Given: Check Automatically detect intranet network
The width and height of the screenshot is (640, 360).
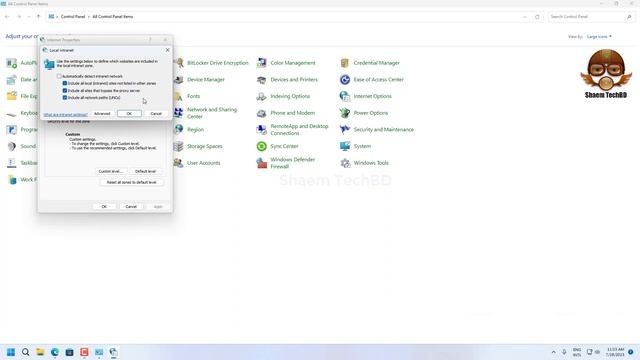Looking at the screenshot, I should 59,76.
